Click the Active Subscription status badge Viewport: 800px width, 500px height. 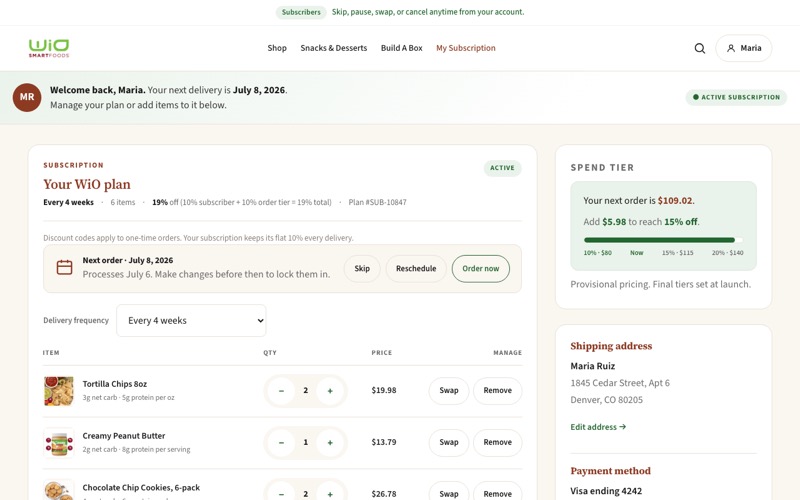coord(736,97)
